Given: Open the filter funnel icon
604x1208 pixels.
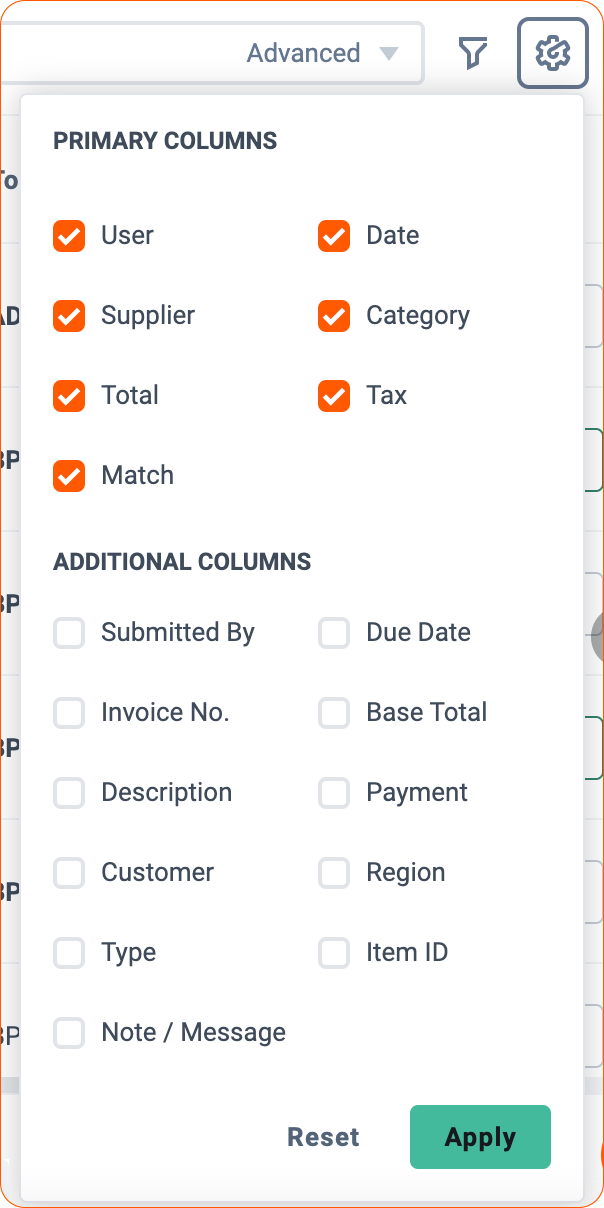Looking at the screenshot, I should tap(473, 53).
